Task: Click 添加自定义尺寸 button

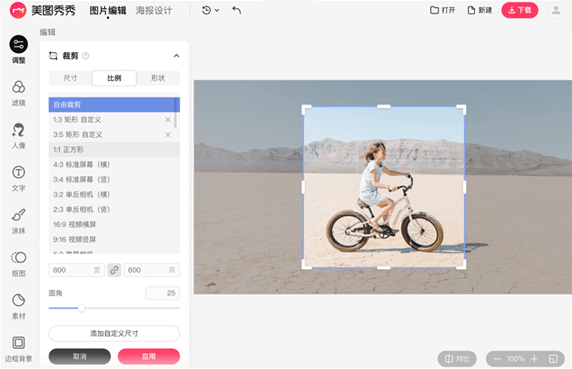Action: [114, 334]
